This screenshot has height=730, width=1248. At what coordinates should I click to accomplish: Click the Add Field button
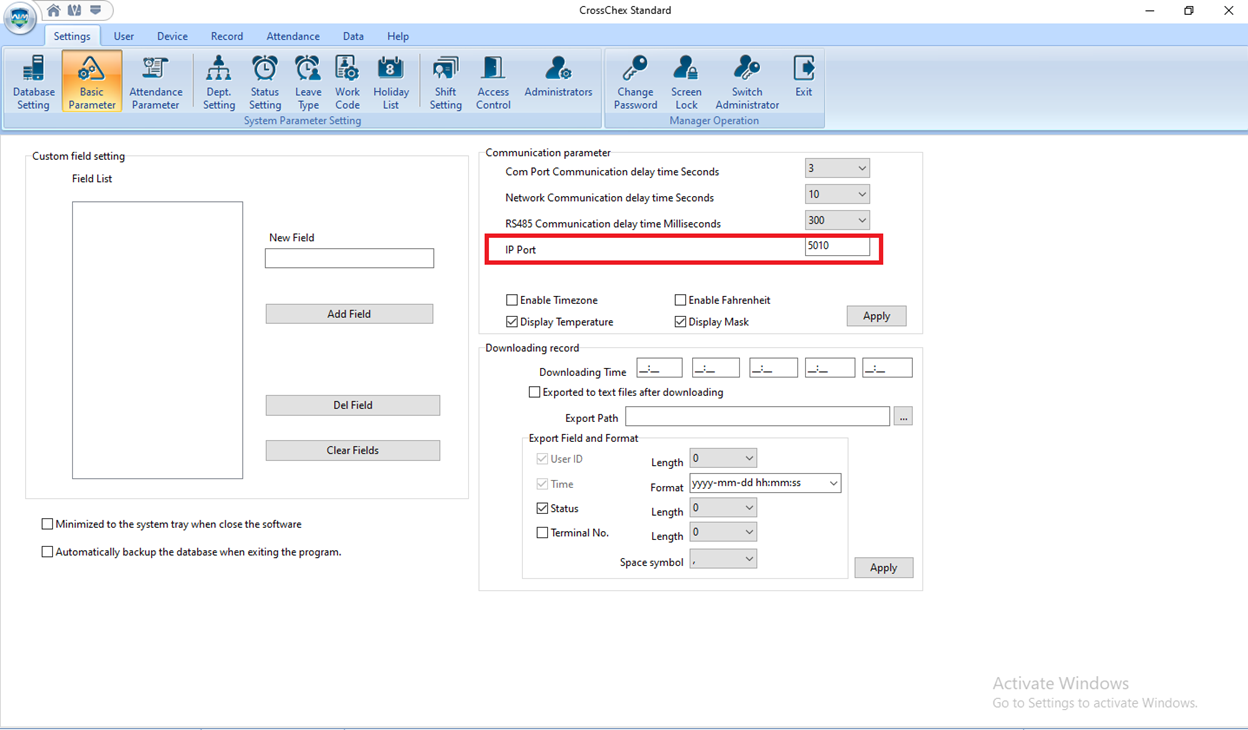[x=349, y=314]
